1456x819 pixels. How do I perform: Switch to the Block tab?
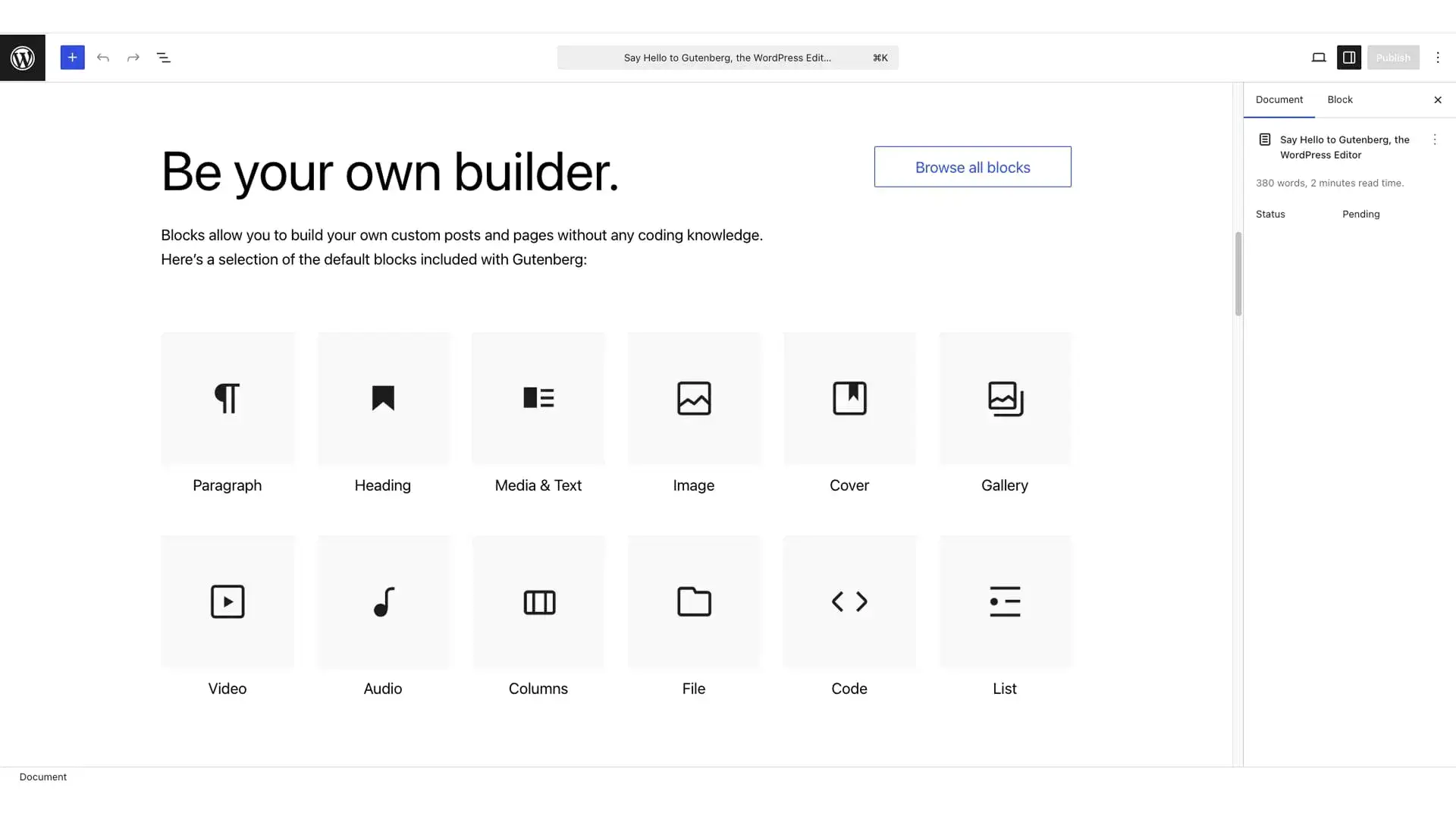pos(1339,99)
